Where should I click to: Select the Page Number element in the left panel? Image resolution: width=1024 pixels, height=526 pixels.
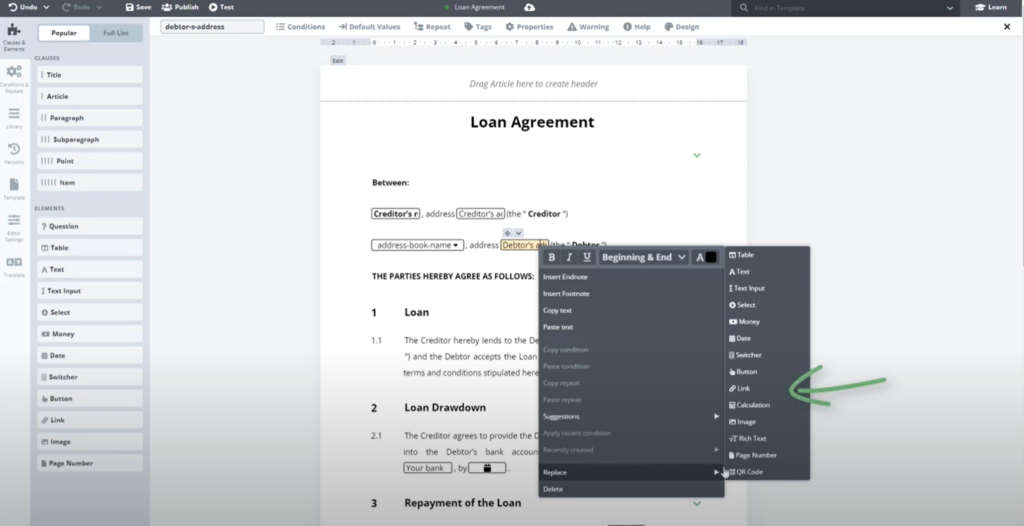coord(90,463)
